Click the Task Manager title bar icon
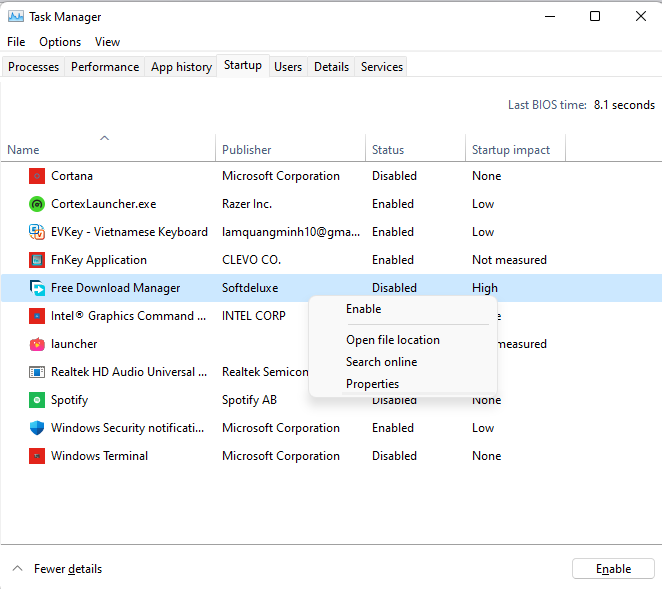Image resolution: width=662 pixels, height=589 pixels. coord(16,16)
